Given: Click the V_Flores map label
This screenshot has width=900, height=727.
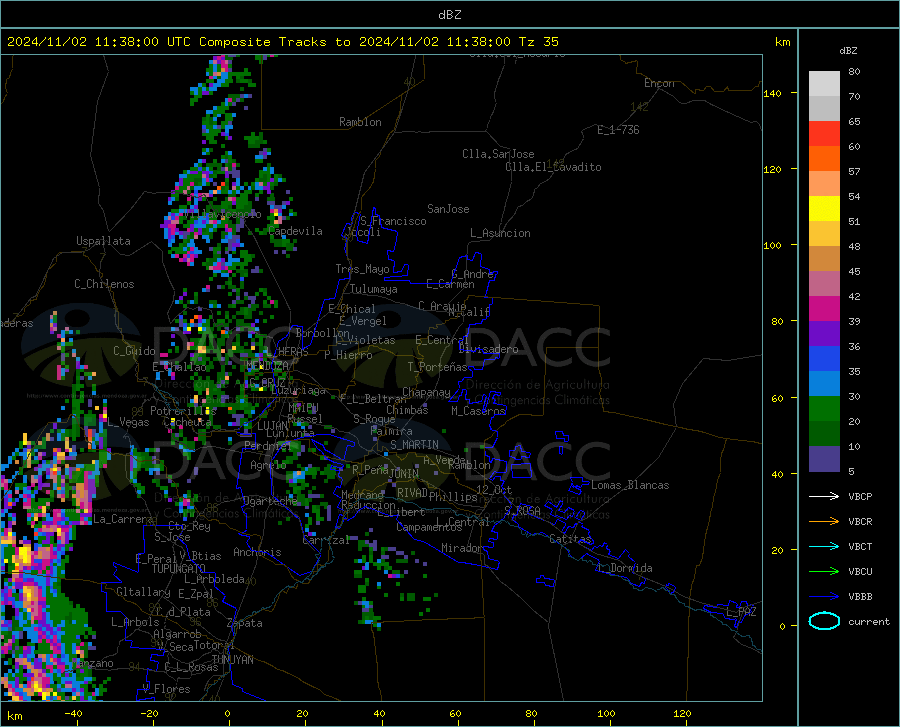Looking at the screenshot, I should pos(166,689).
